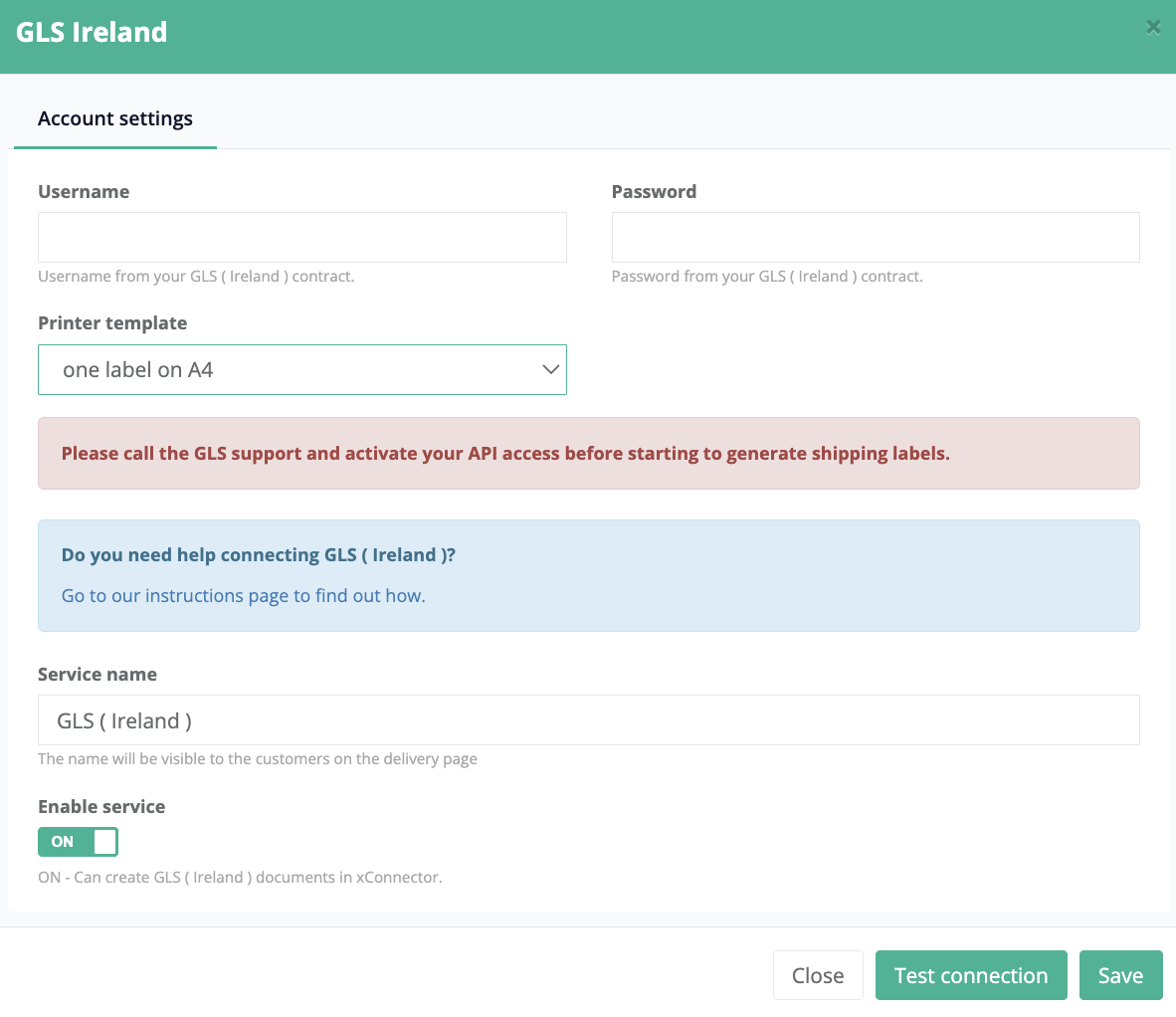The image size is (1176, 1017).
Task: Focus the Password input field
Action: (x=876, y=238)
